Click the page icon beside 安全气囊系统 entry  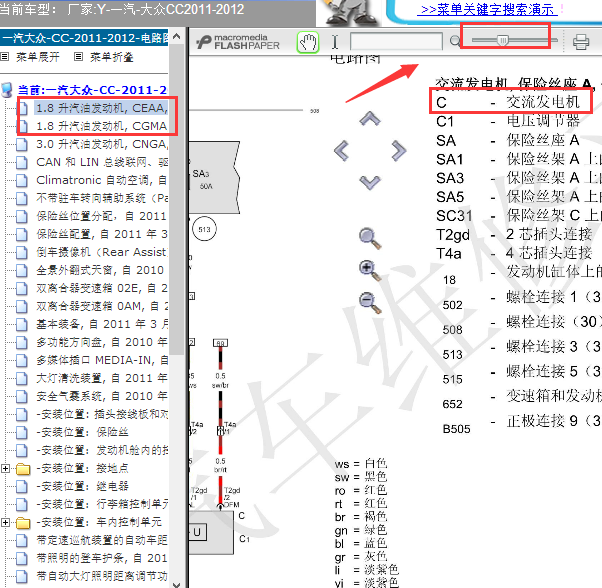22,396
